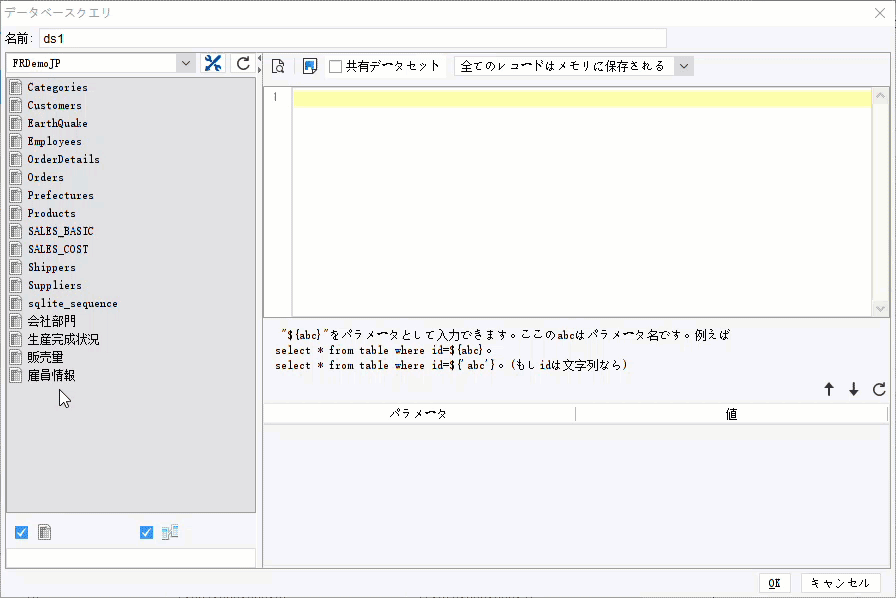The height and width of the screenshot is (598, 896).
Task: Click the Prefectures table icon
Action: coord(16,196)
